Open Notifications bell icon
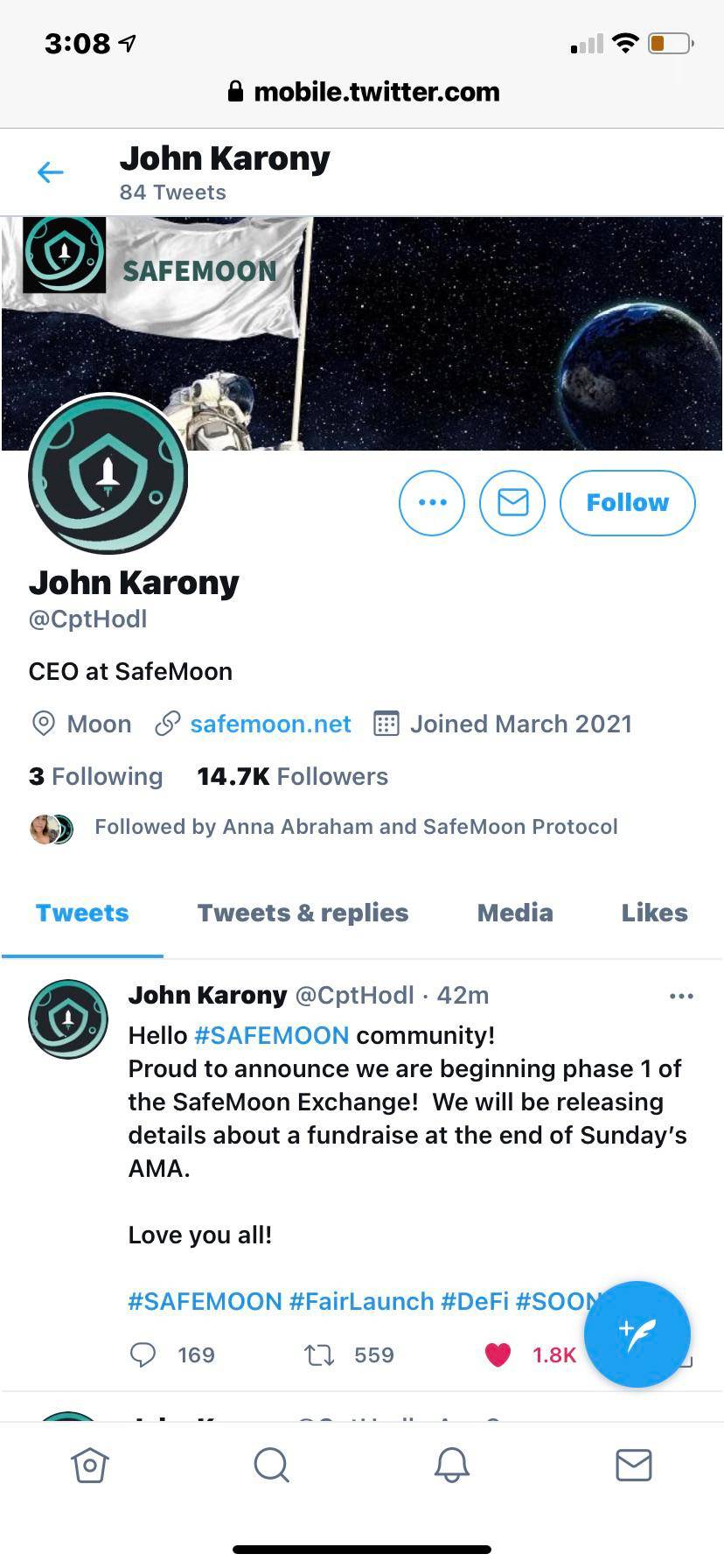The width and height of the screenshot is (724, 1568). 452,1465
